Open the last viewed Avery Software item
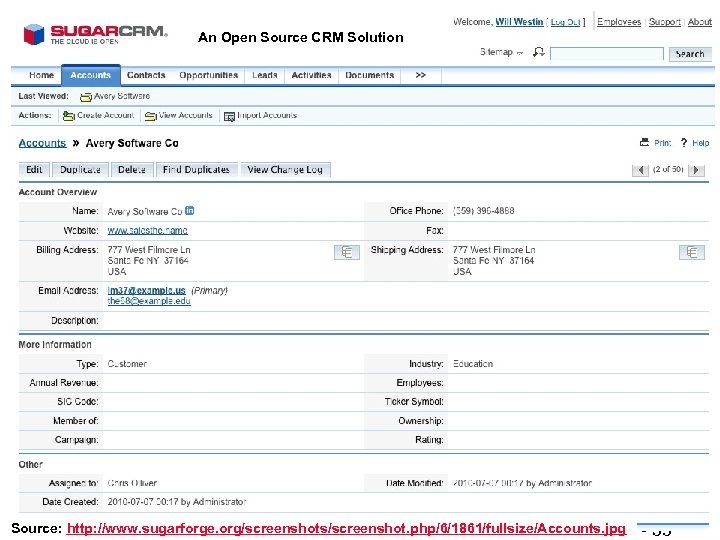This screenshot has height=540, width=720. point(115,96)
